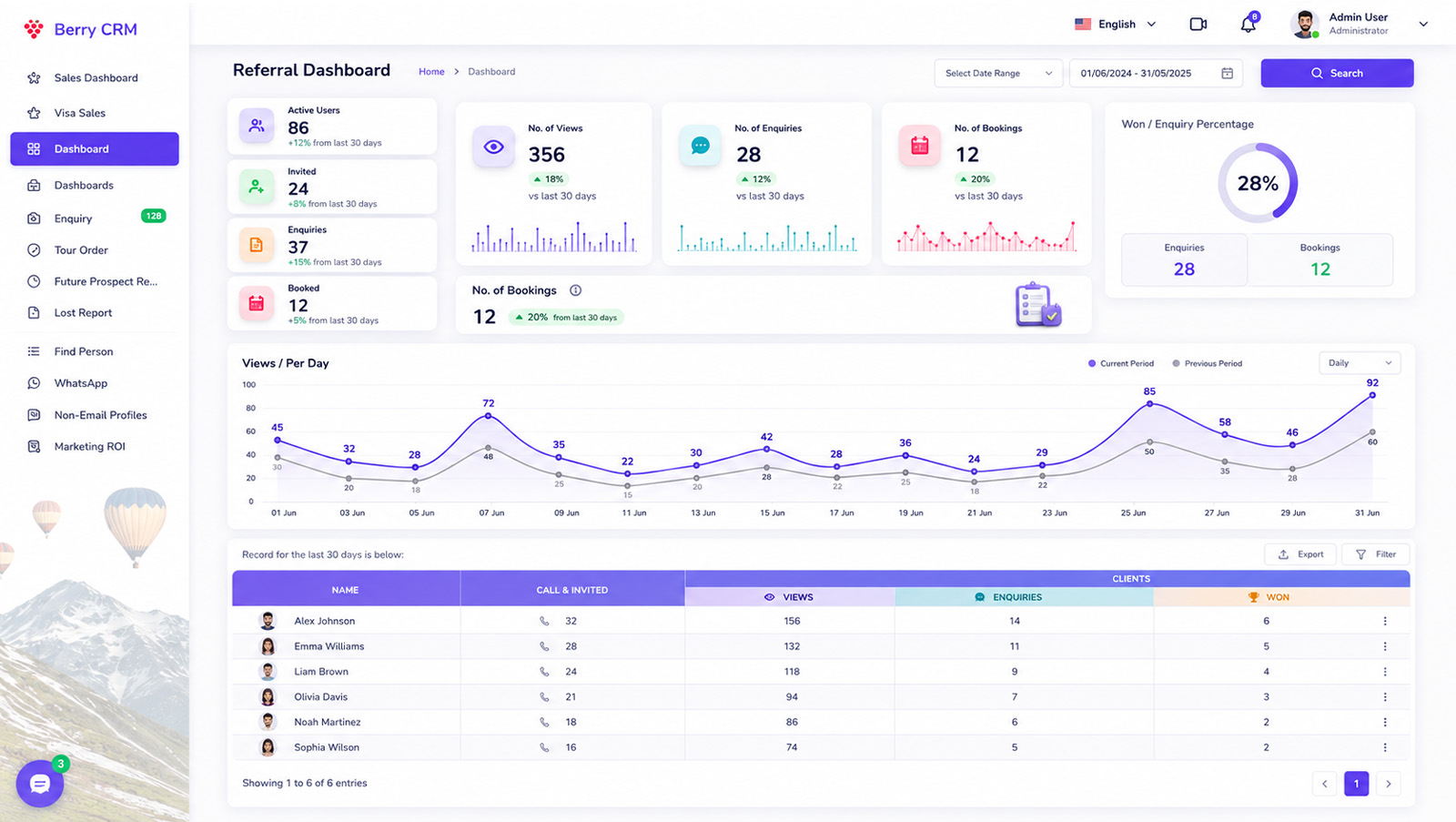Open row options for Liam Brown
The width and height of the screenshot is (1456, 822).
pyautogui.click(x=1385, y=672)
